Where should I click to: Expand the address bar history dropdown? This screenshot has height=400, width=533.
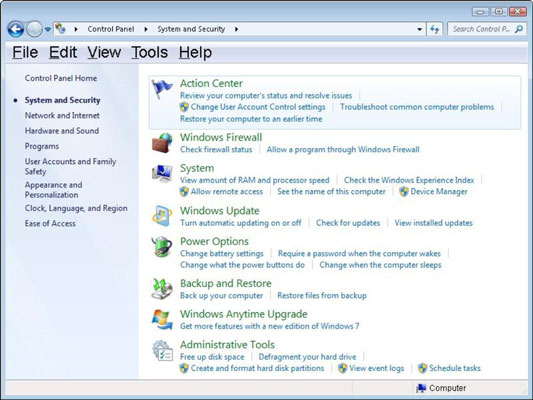pos(419,29)
